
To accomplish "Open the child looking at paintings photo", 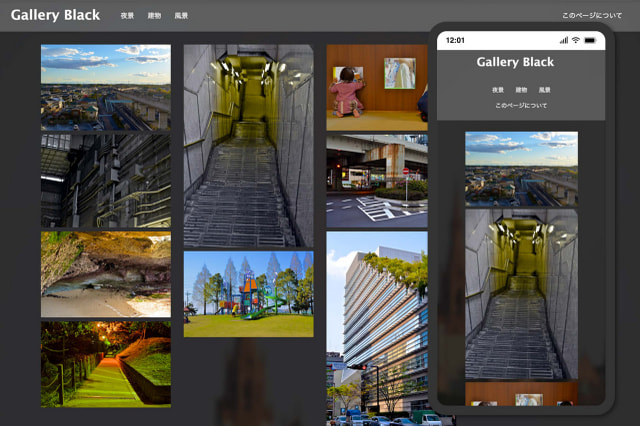I will pyautogui.click(x=376, y=87).
